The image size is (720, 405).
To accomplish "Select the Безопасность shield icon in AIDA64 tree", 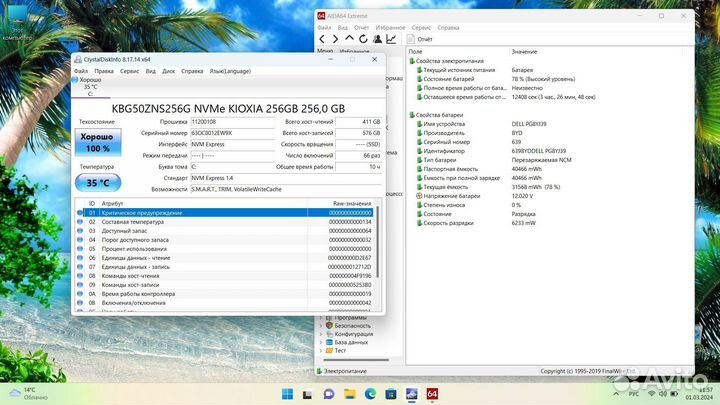I will (329, 326).
